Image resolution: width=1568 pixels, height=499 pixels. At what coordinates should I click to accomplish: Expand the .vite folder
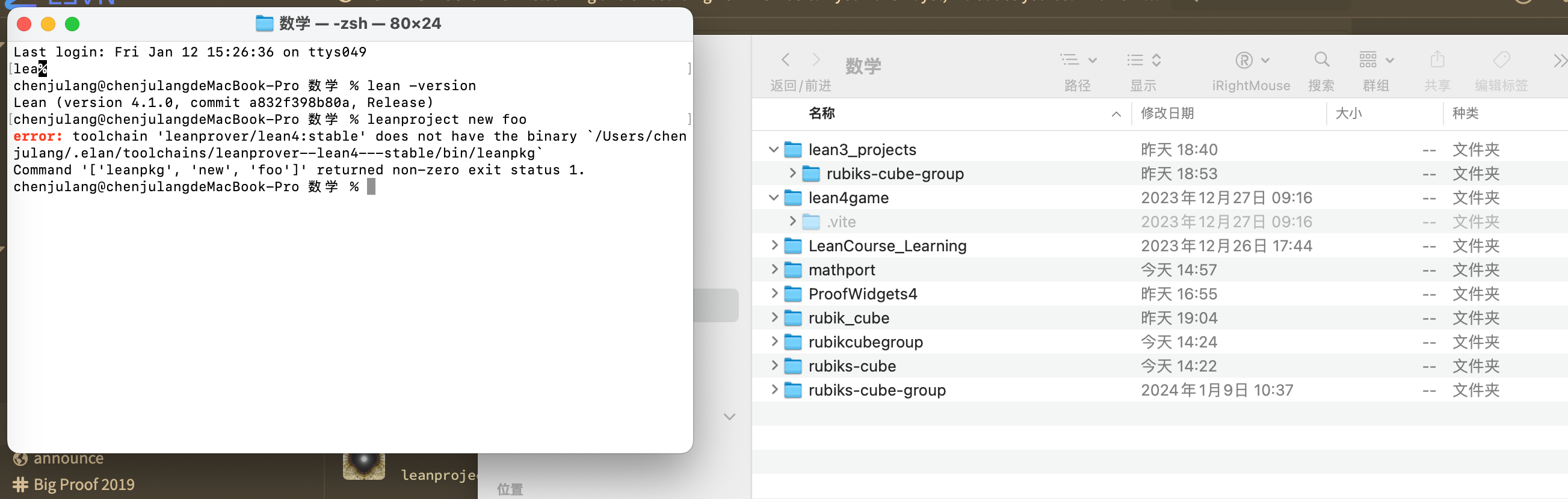tap(792, 221)
